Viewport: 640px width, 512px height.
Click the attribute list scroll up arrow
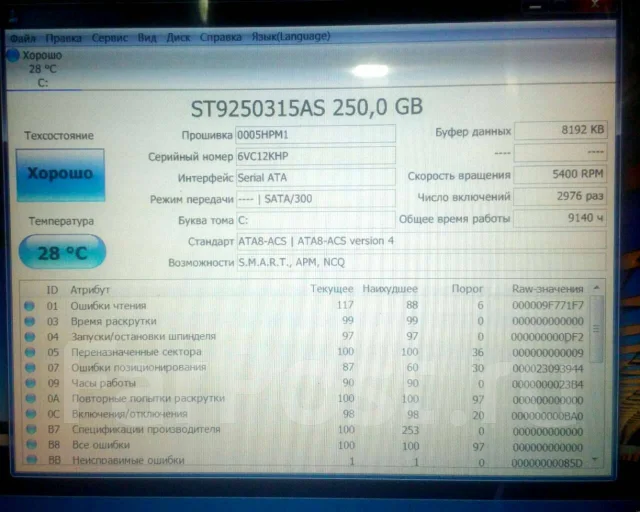(597, 288)
